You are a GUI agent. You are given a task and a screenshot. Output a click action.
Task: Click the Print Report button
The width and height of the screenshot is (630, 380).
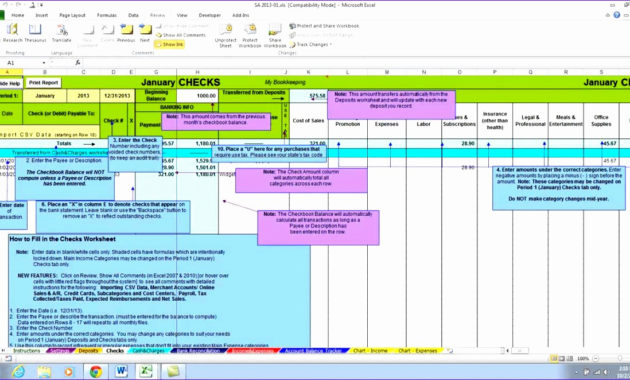(44, 83)
